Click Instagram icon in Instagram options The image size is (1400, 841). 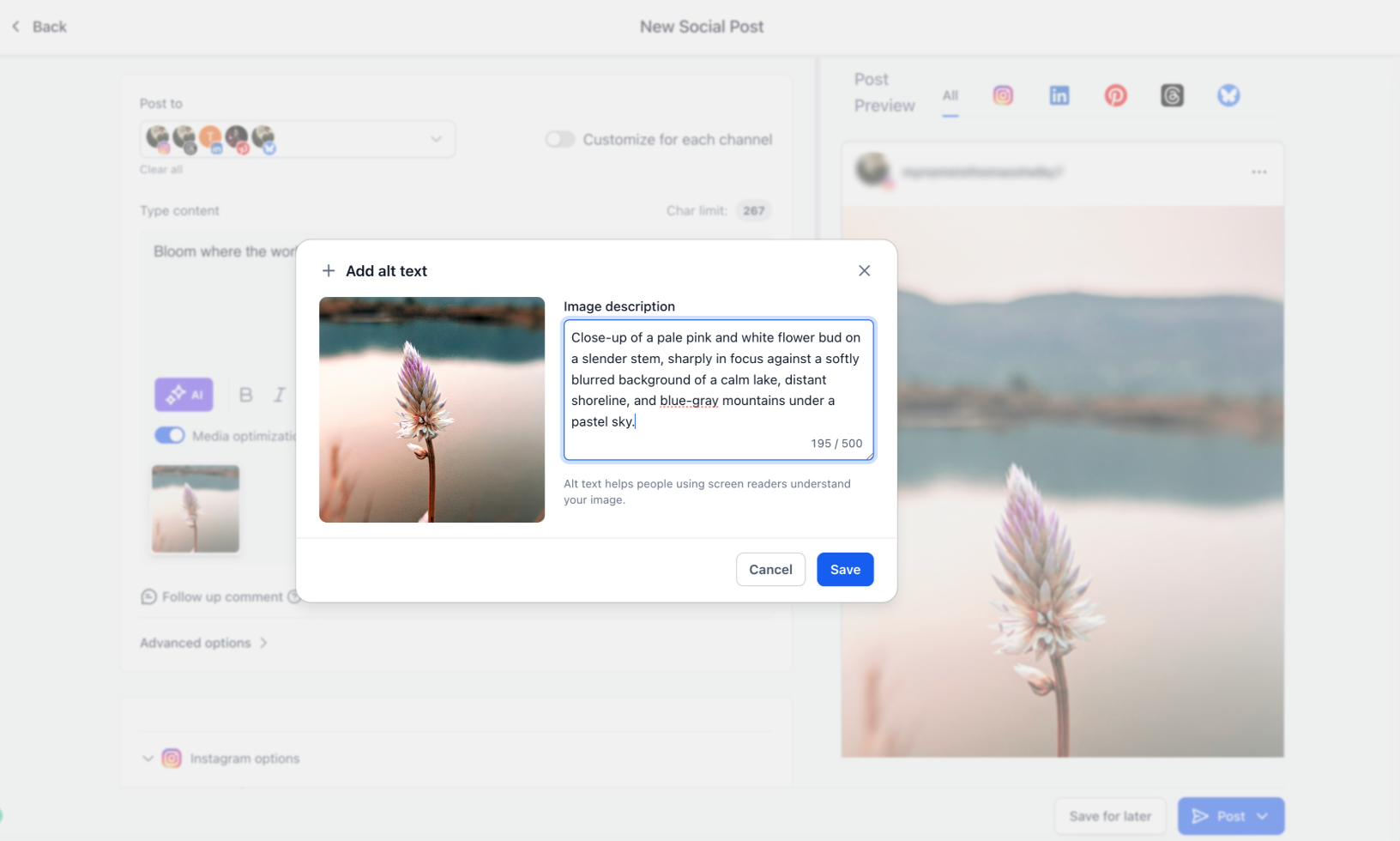click(172, 759)
